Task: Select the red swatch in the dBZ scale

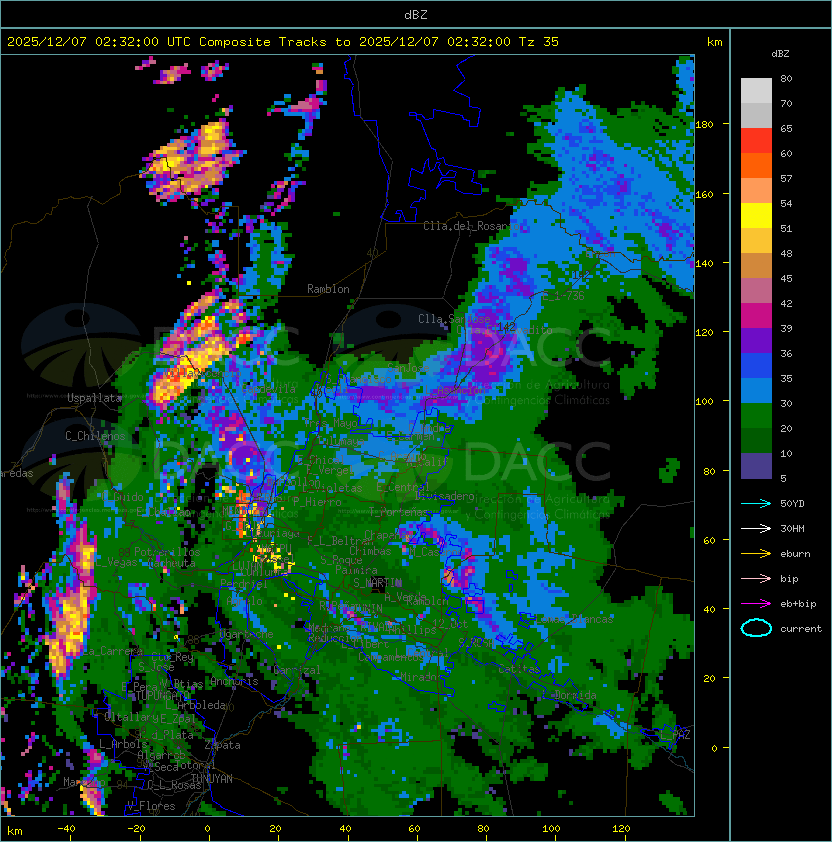Action: [756, 141]
